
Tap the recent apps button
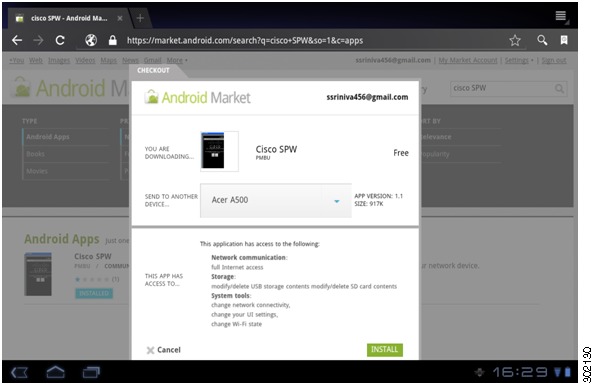coord(91,372)
